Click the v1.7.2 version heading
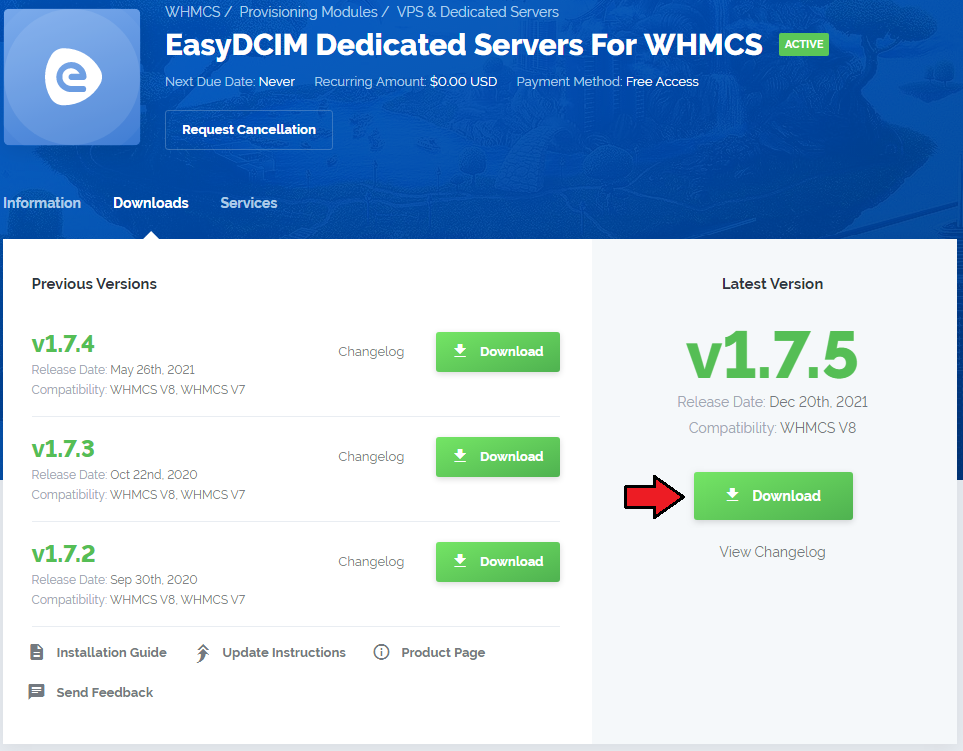Image resolution: width=963 pixels, height=751 pixels. click(x=63, y=554)
